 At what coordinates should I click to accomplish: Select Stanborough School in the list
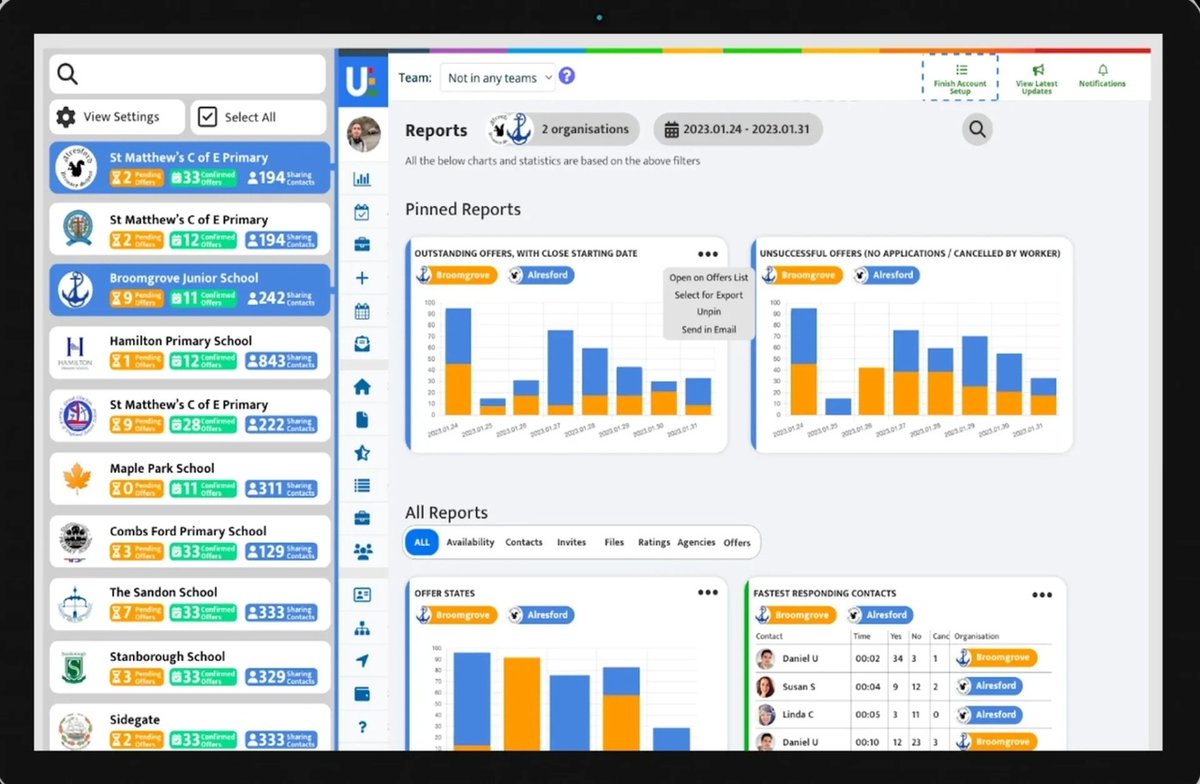(189, 668)
